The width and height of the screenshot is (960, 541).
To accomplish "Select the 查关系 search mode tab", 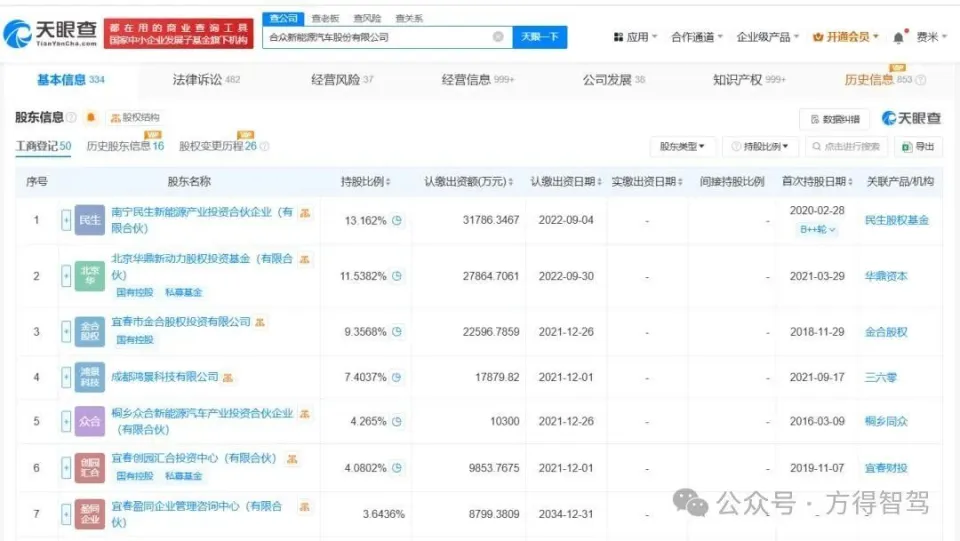I will [409, 18].
